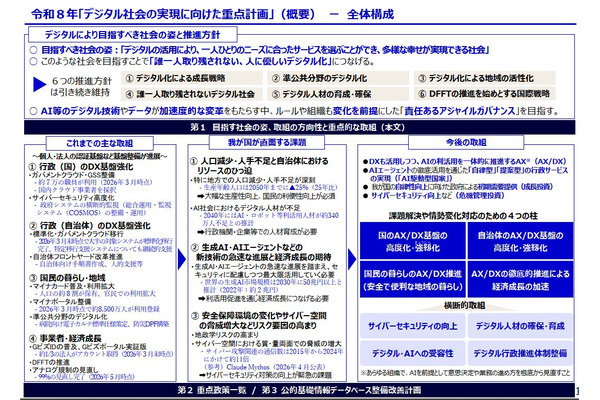Click the heading "① 人口減少・人手不足と自治体における"
The width and height of the screenshot is (600, 400).
[x=259, y=161]
